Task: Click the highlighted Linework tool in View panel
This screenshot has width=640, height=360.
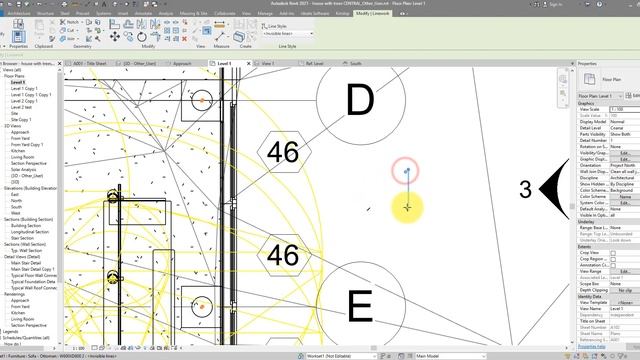Action: pos(207,30)
